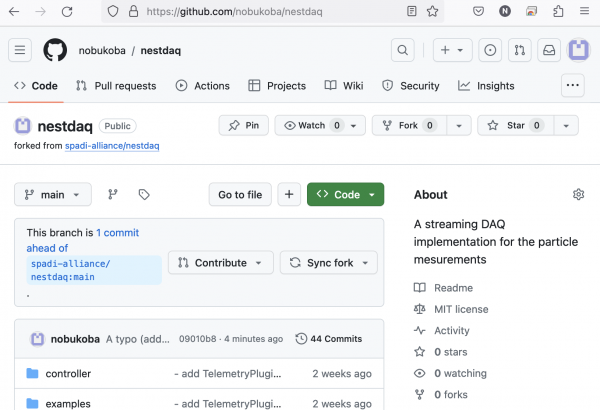Open the user avatar menu at top right

579,50
